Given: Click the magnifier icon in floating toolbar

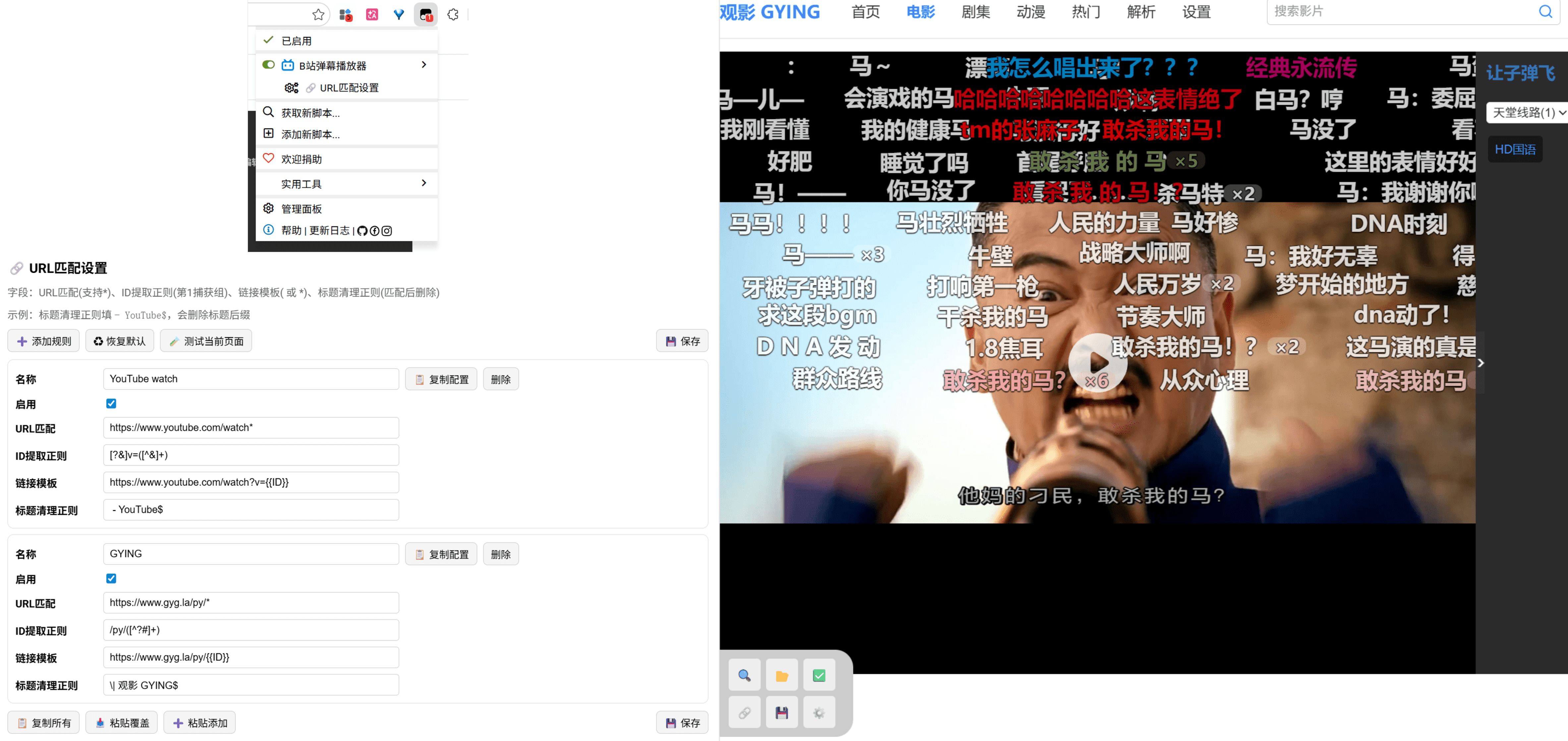Looking at the screenshot, I should click(x=744, y=675).
